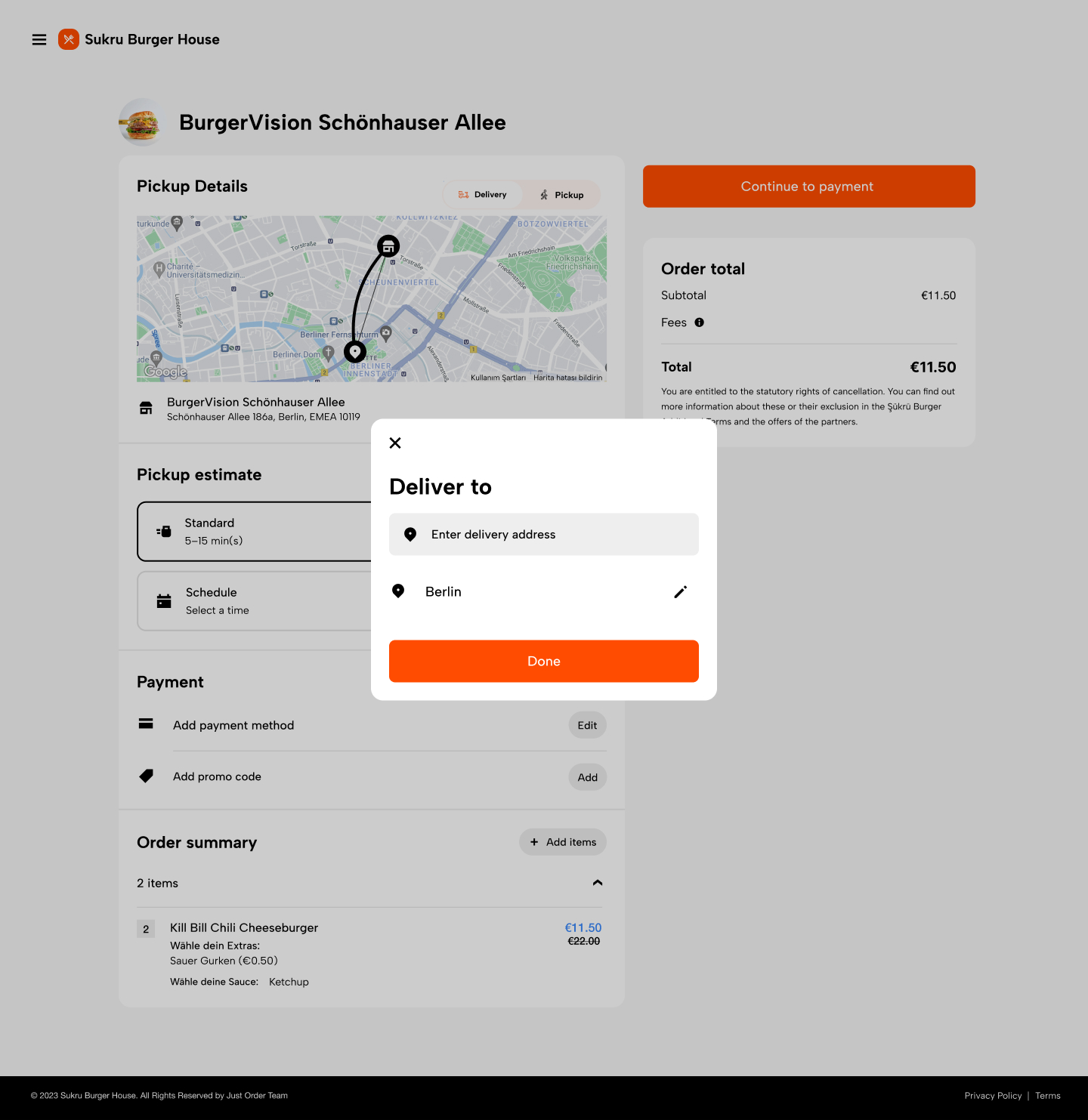Close the Deliver to dialog
Viewport: 1088px width, 1120px height.
click(x=395, y=443)
